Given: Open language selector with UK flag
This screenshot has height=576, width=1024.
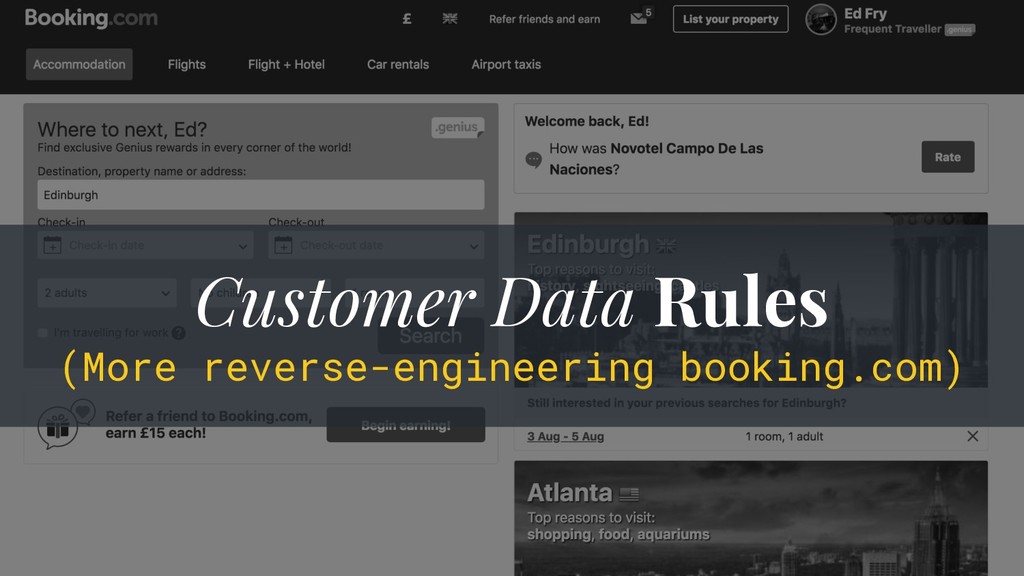Looking at the screenshot, I should pos(450,19).
